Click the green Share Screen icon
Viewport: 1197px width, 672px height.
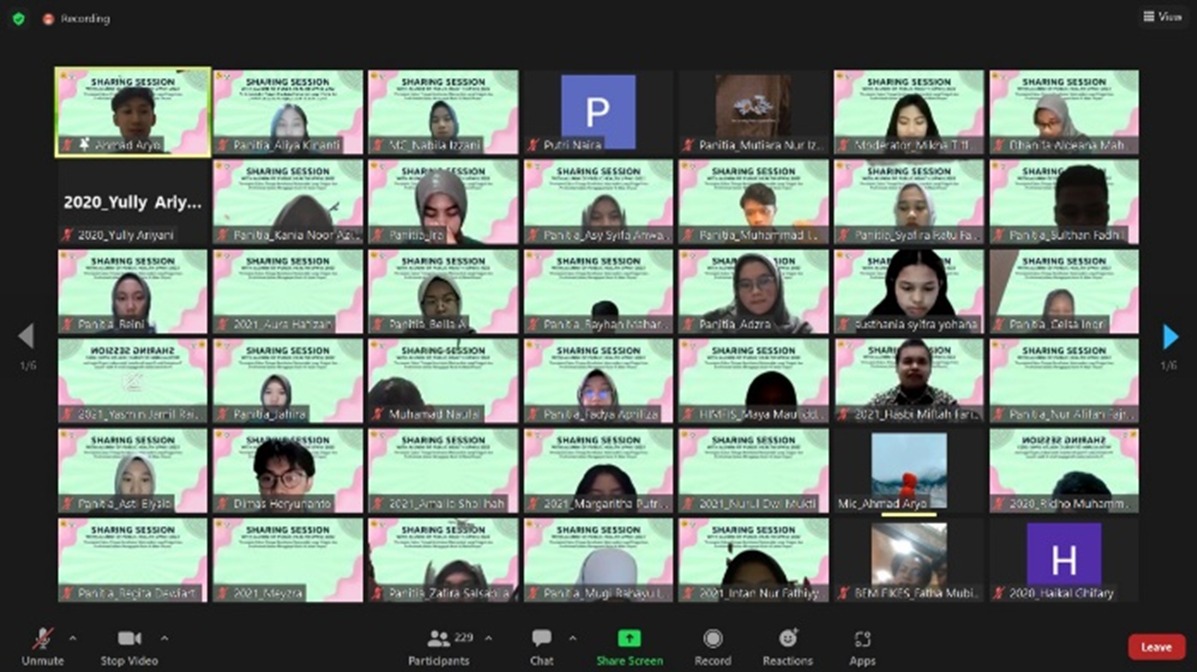[629, 639]
